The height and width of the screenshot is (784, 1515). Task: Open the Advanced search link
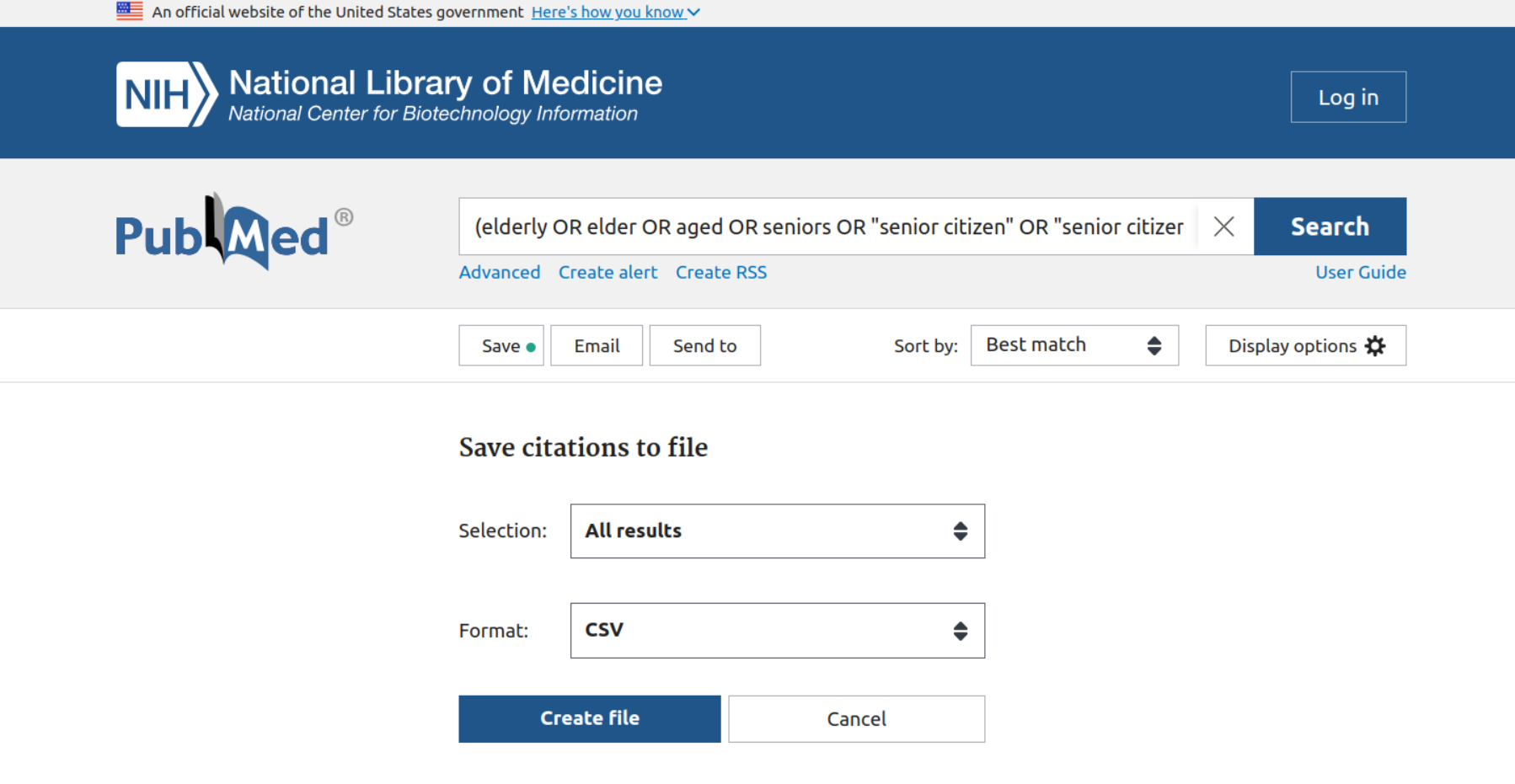(500, 272)
